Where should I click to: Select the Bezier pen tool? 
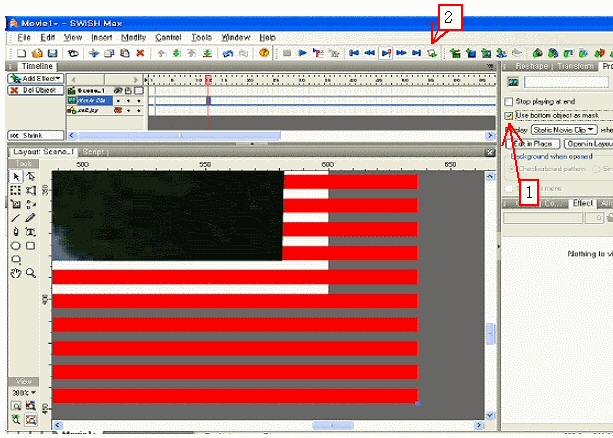coord(16,232)
